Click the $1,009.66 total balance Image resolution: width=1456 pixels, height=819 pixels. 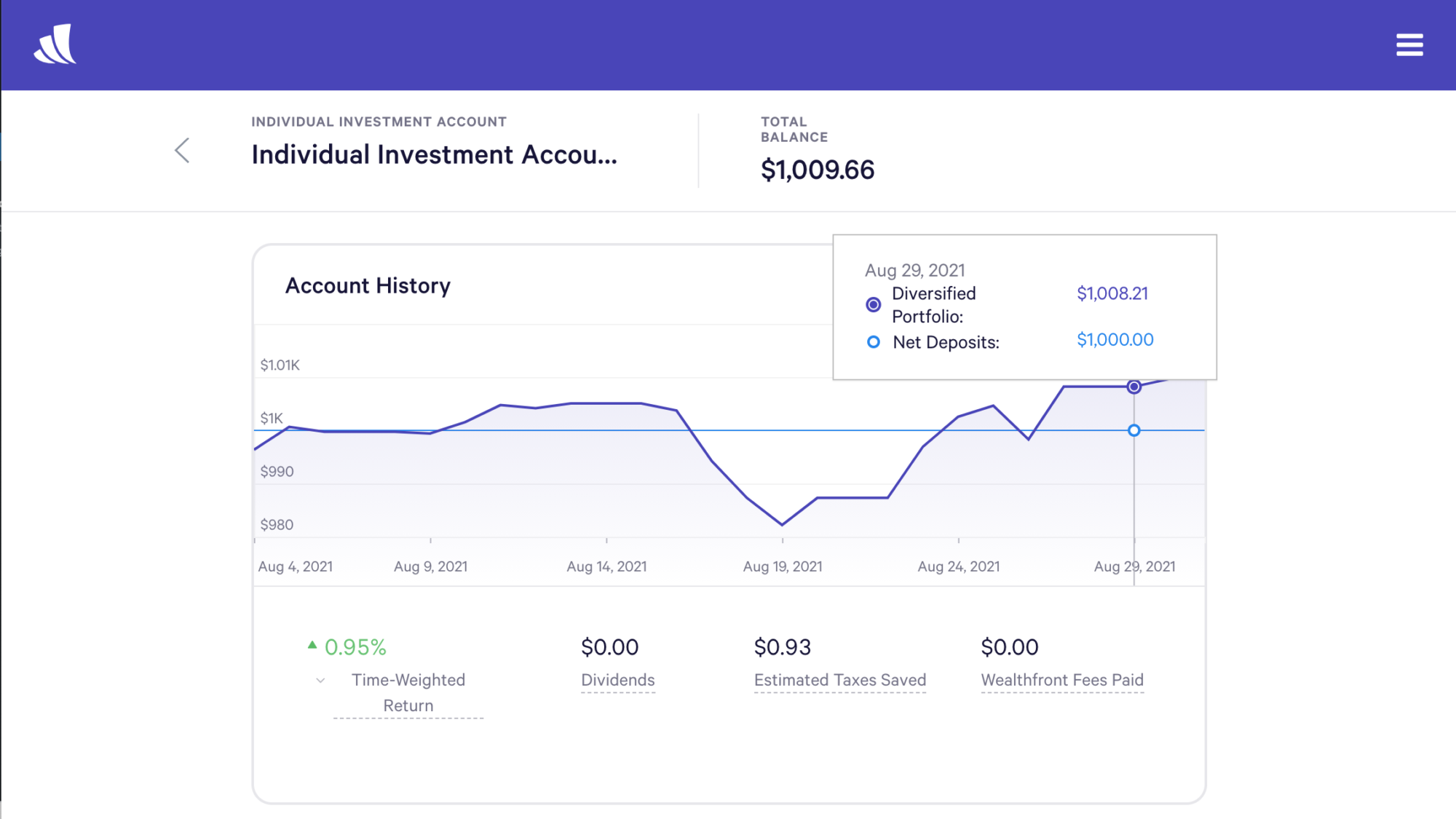[x=817, y=170]
